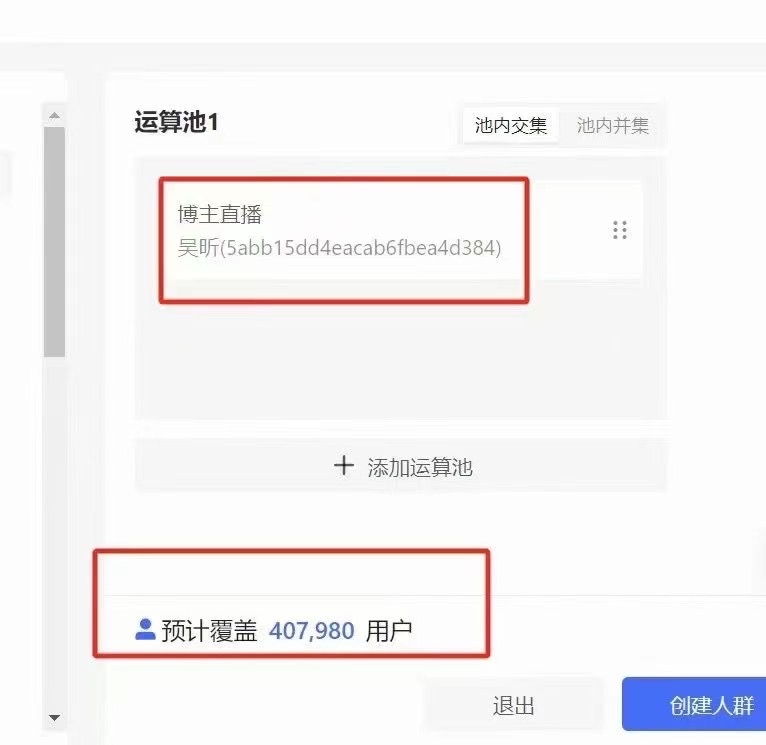766x745 pixels.
Task: Click the 吴昕 blogger ID text
Action: 339,248
